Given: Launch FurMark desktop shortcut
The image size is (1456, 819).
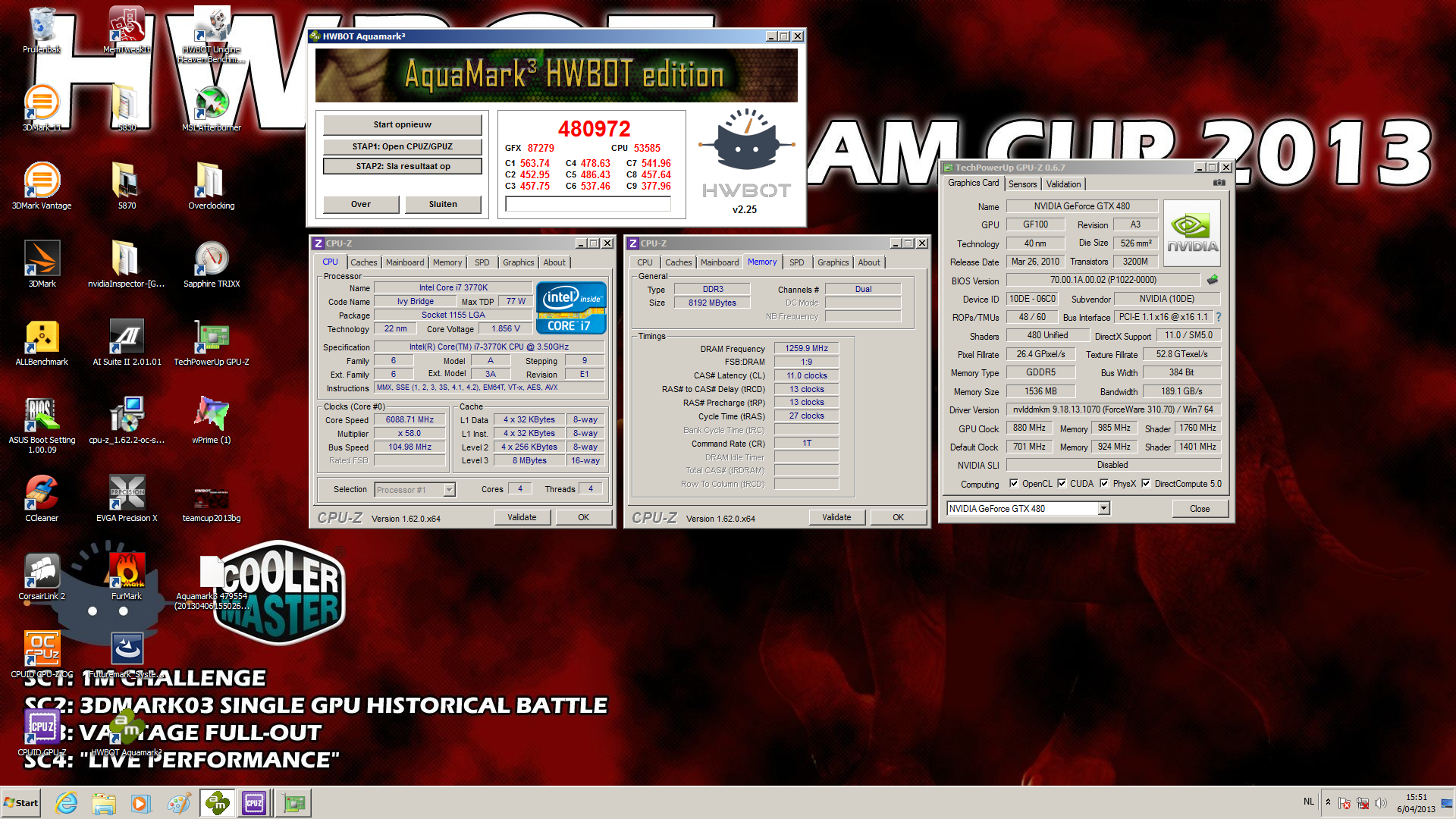Looking at the screenshot, I should click(127, 576).
